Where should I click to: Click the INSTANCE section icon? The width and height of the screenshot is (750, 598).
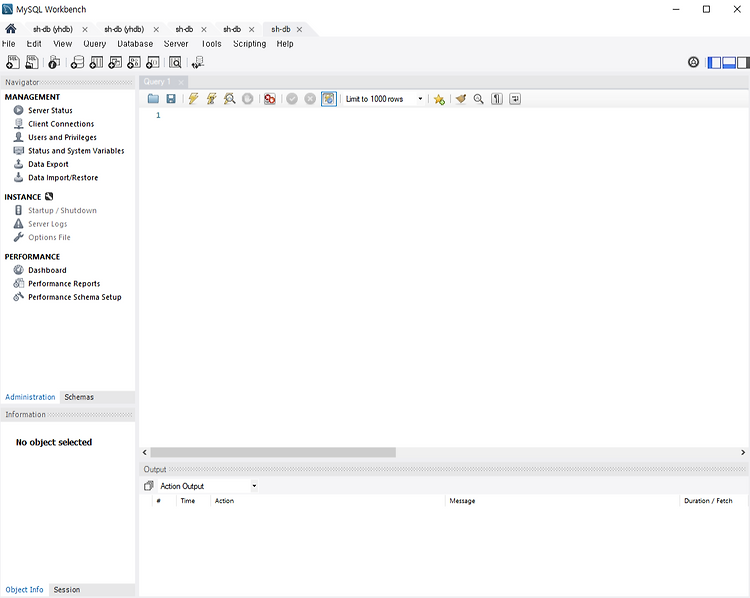click(x=49, y=197)
